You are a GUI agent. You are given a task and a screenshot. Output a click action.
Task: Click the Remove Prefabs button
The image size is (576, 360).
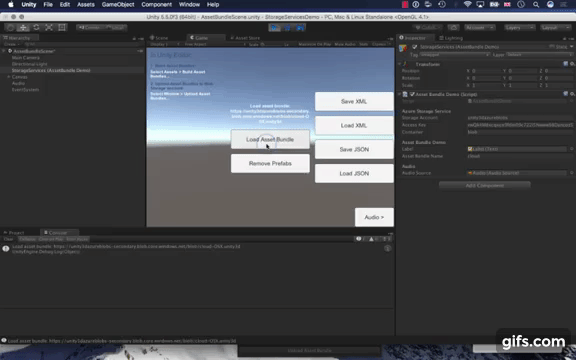pos(270,163)
